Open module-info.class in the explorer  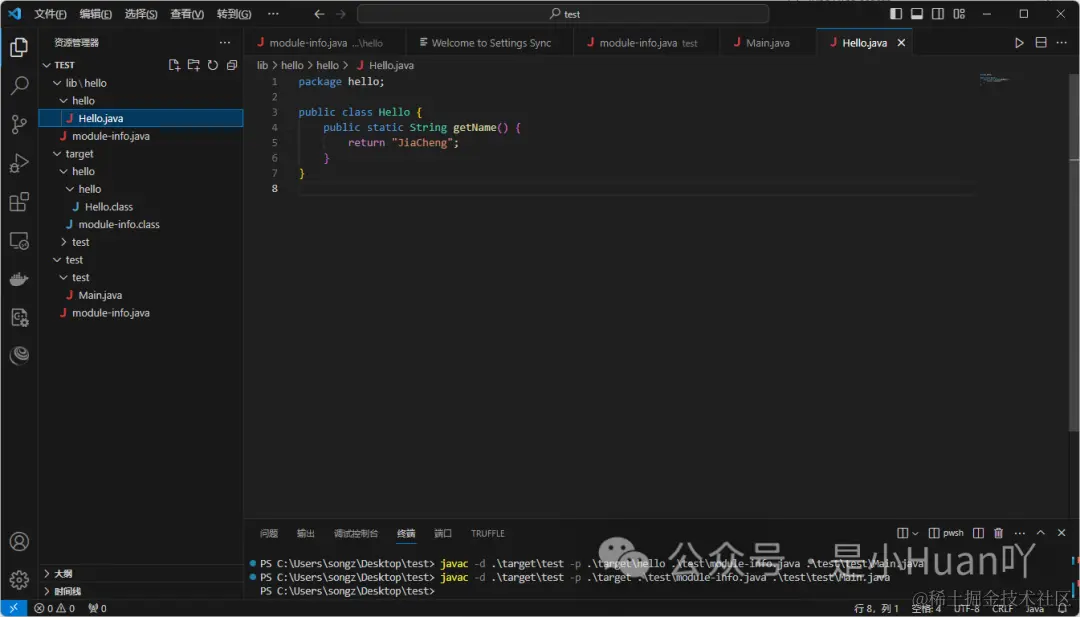pos(141,224)
